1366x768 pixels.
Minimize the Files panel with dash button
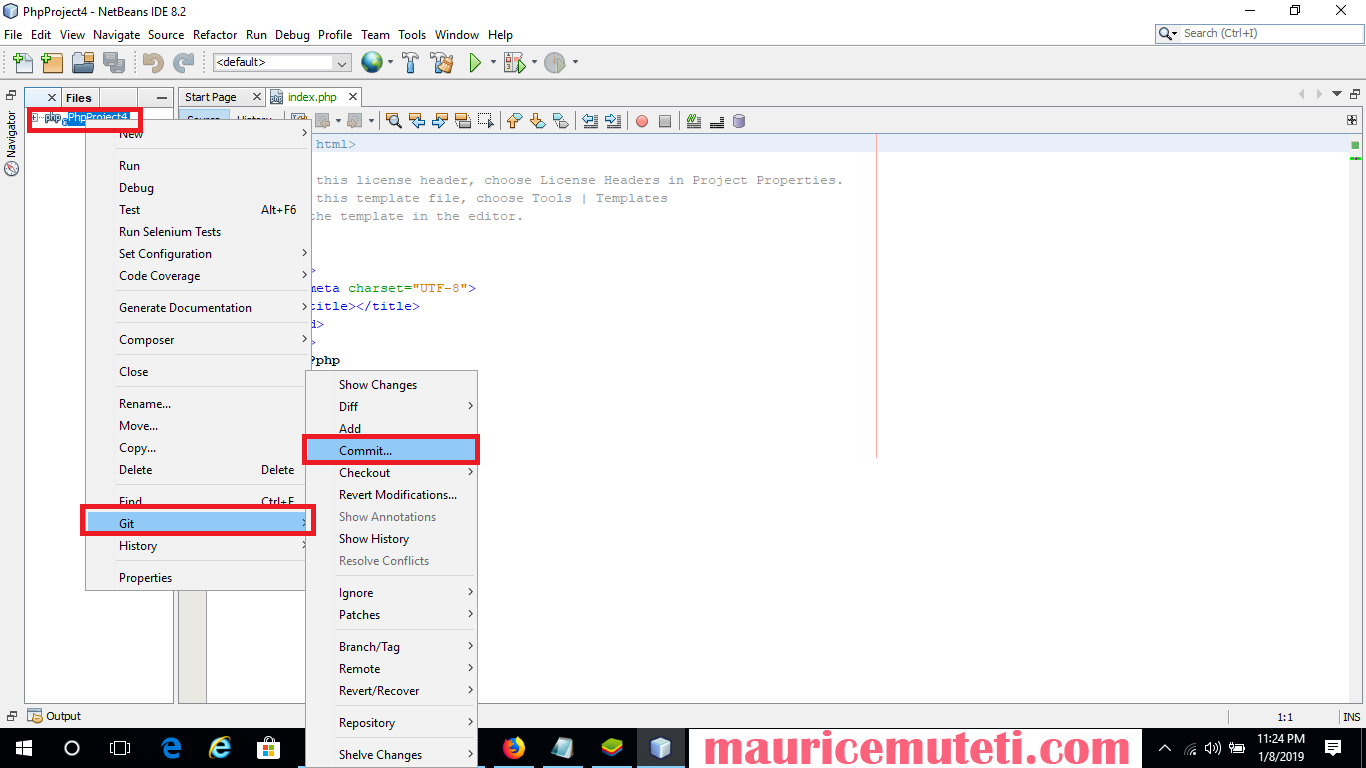162,97
